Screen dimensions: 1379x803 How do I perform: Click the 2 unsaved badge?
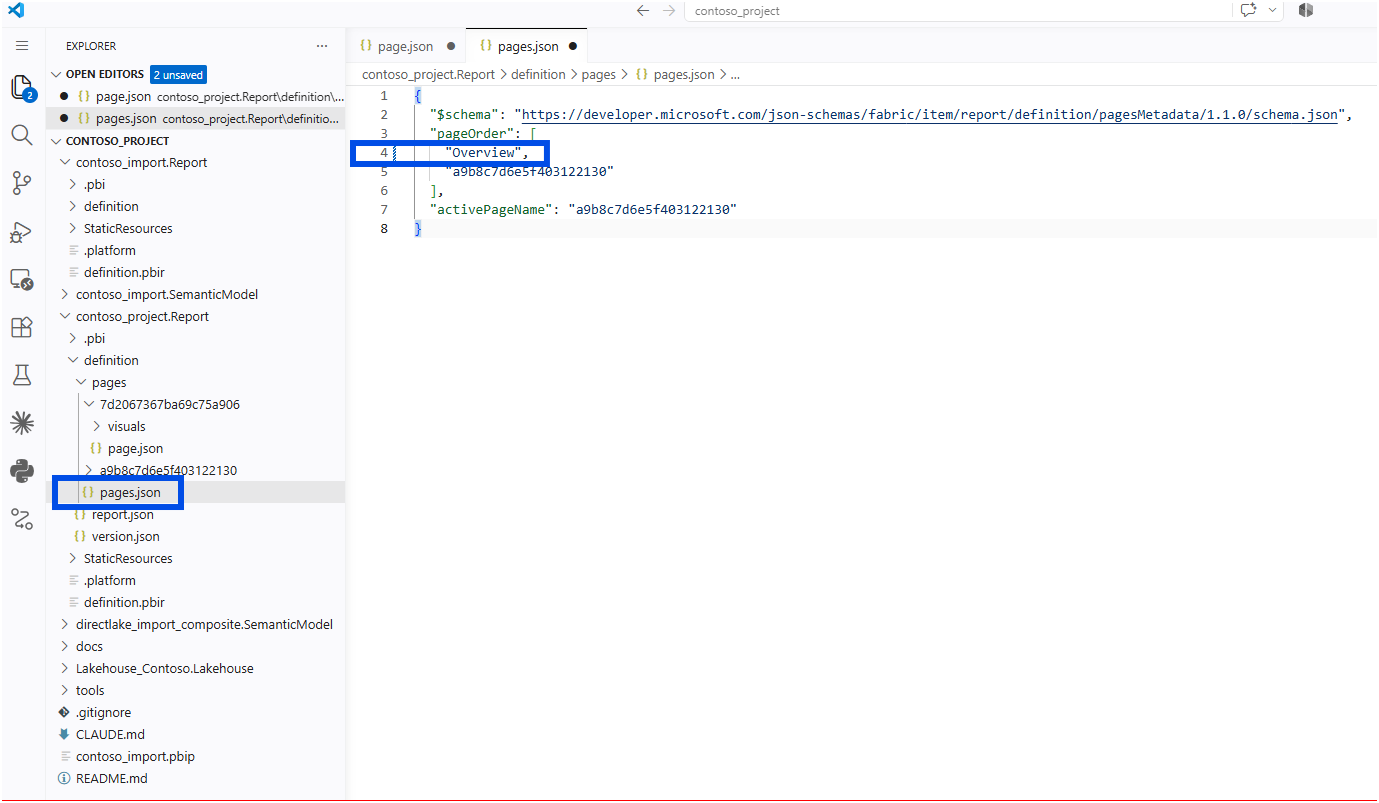(x=178, y=74)
